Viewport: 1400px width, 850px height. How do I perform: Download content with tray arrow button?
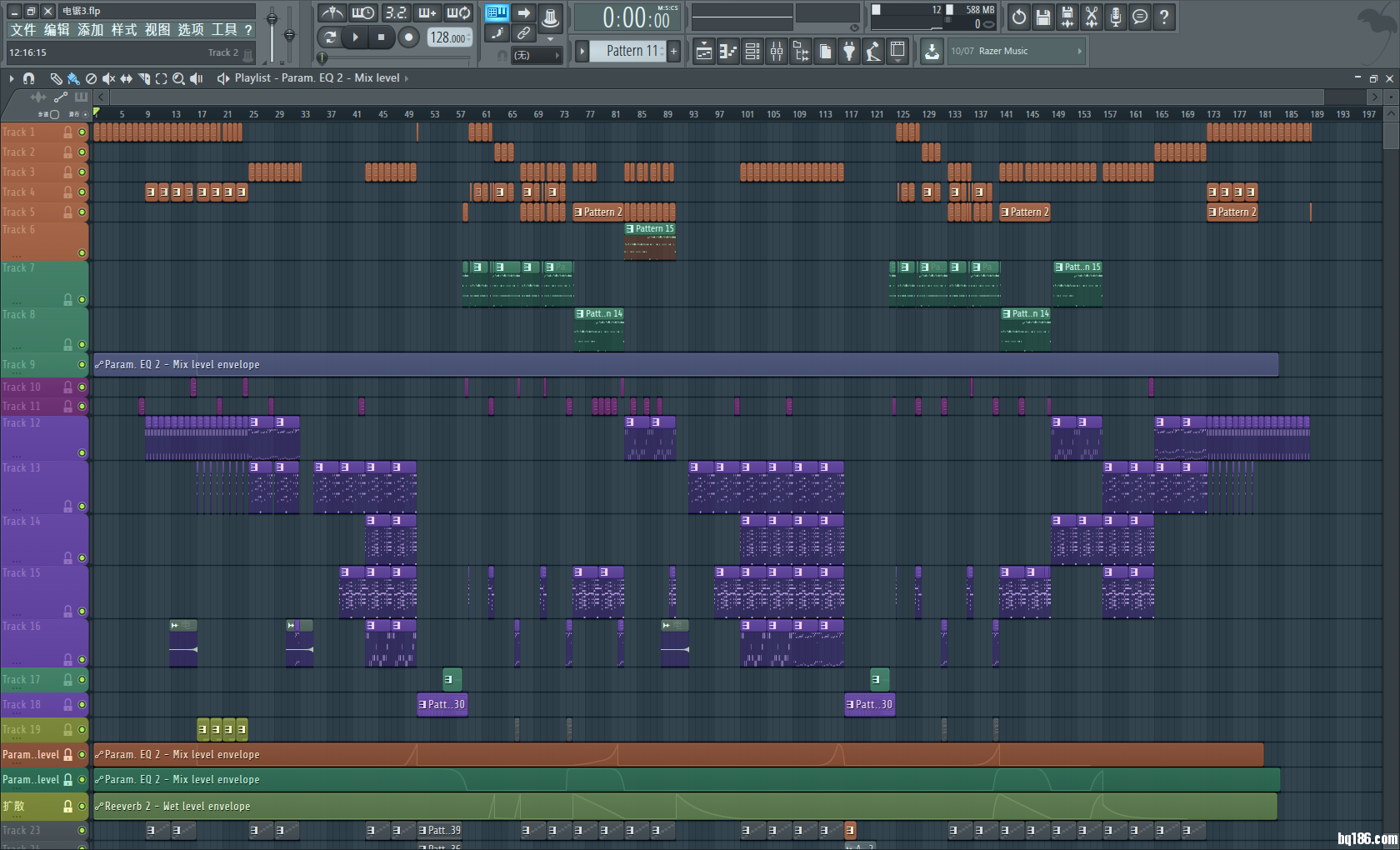click(x=932, y=52)
